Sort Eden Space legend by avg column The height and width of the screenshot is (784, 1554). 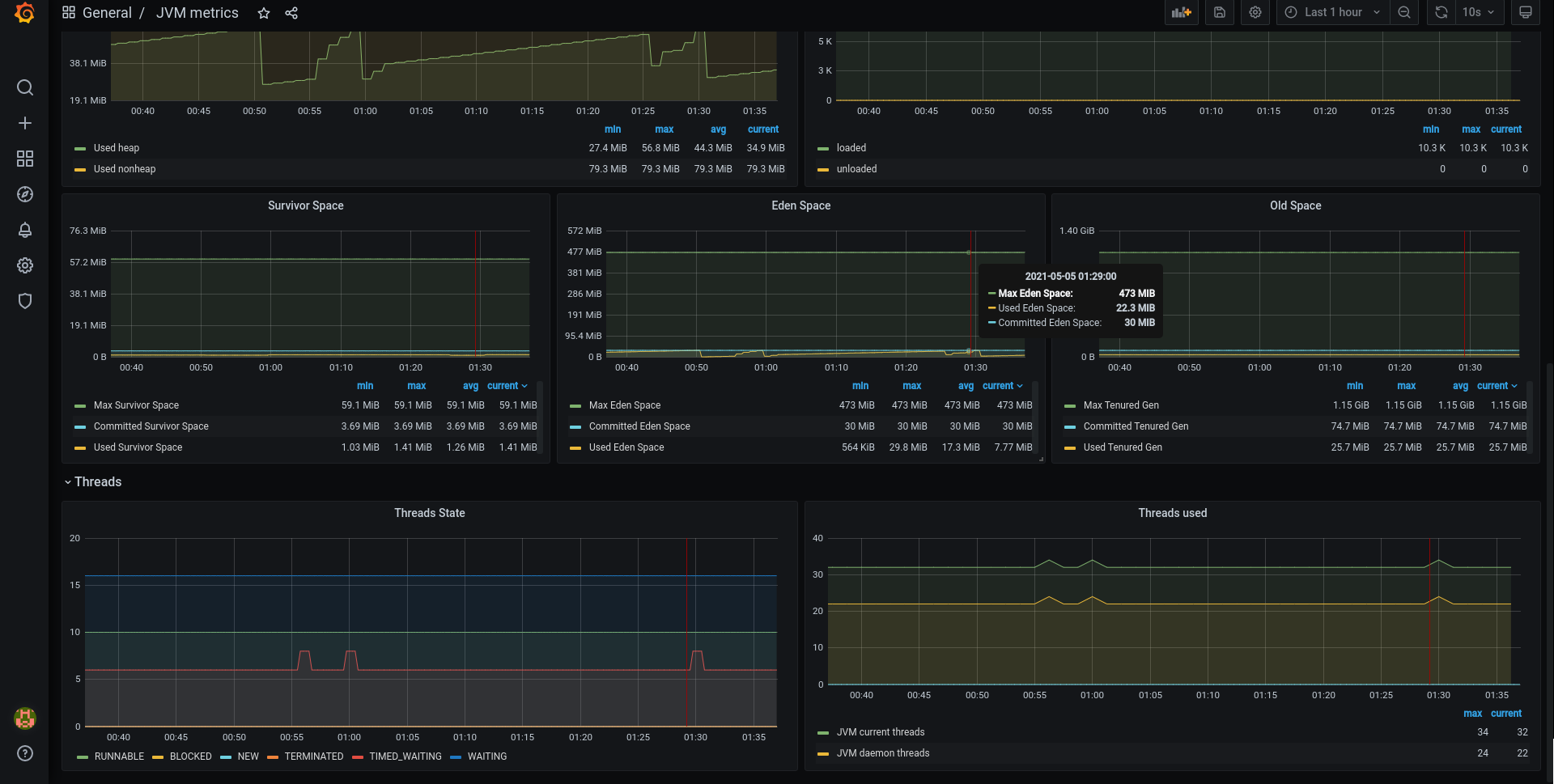tap(966, 386)
